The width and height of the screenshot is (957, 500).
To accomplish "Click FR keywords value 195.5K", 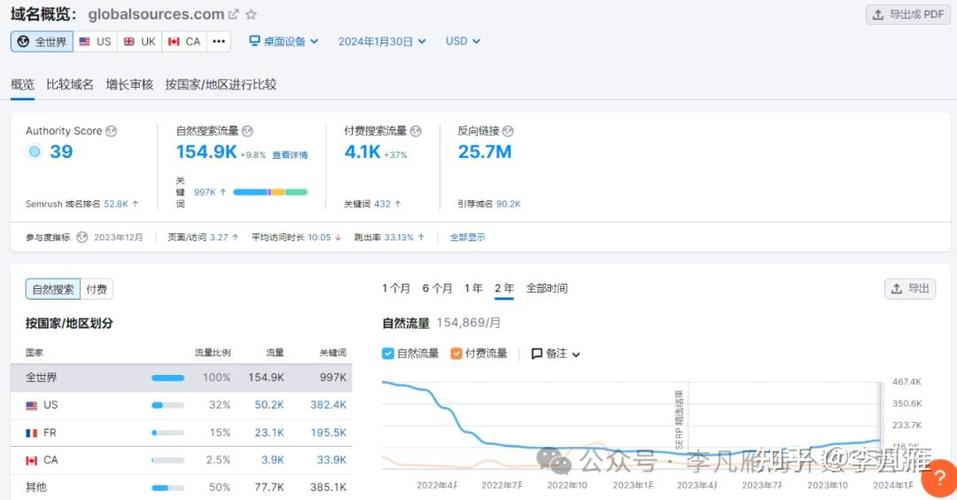I will [x=328, y=433].
